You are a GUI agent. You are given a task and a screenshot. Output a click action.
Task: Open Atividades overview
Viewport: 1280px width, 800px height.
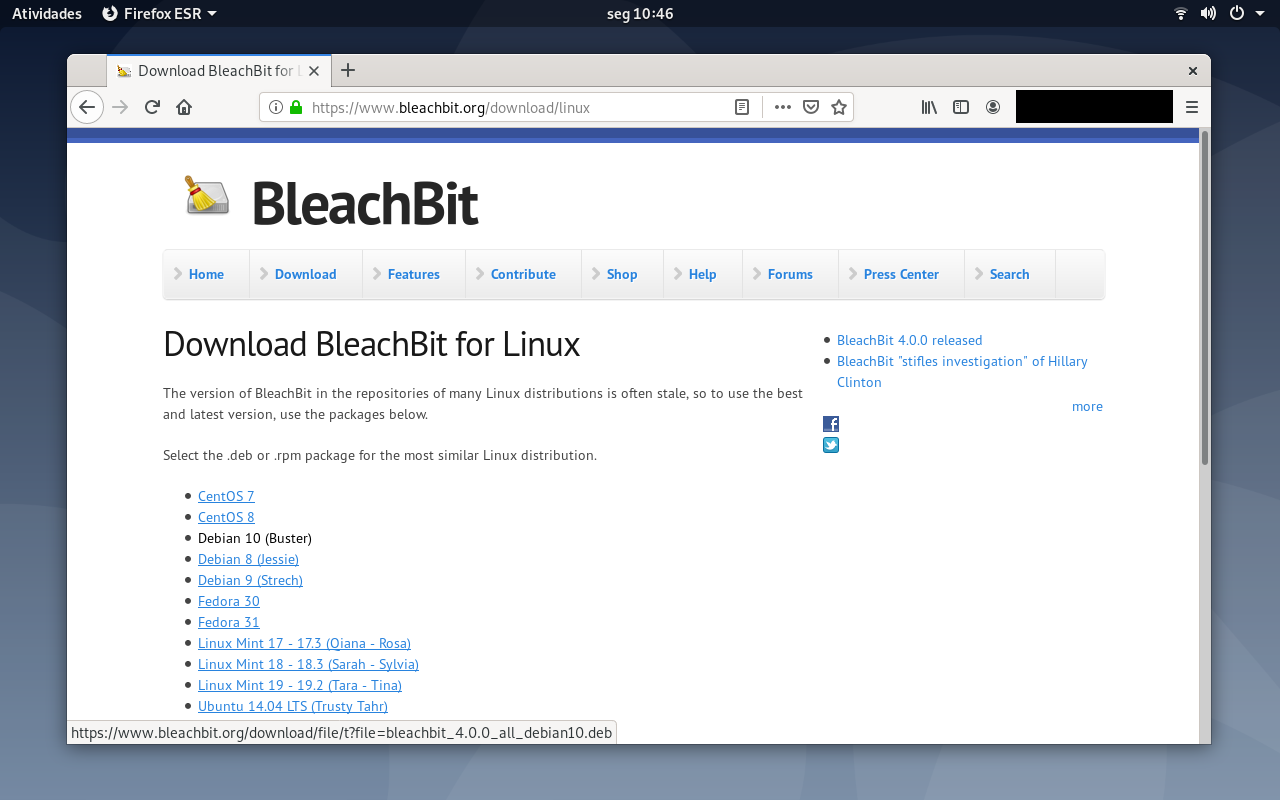click(47, 13)
